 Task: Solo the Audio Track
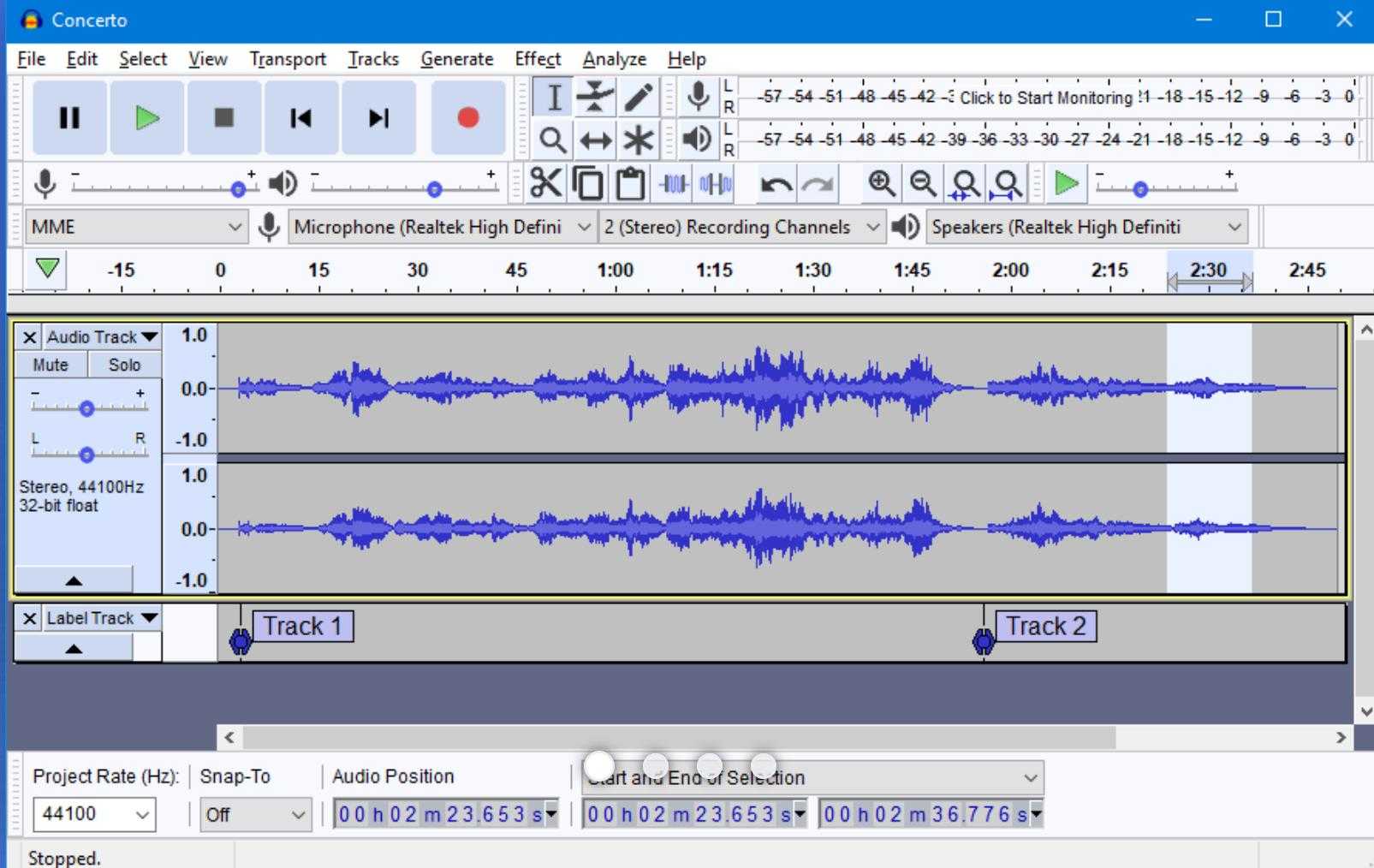pos(124,365)
